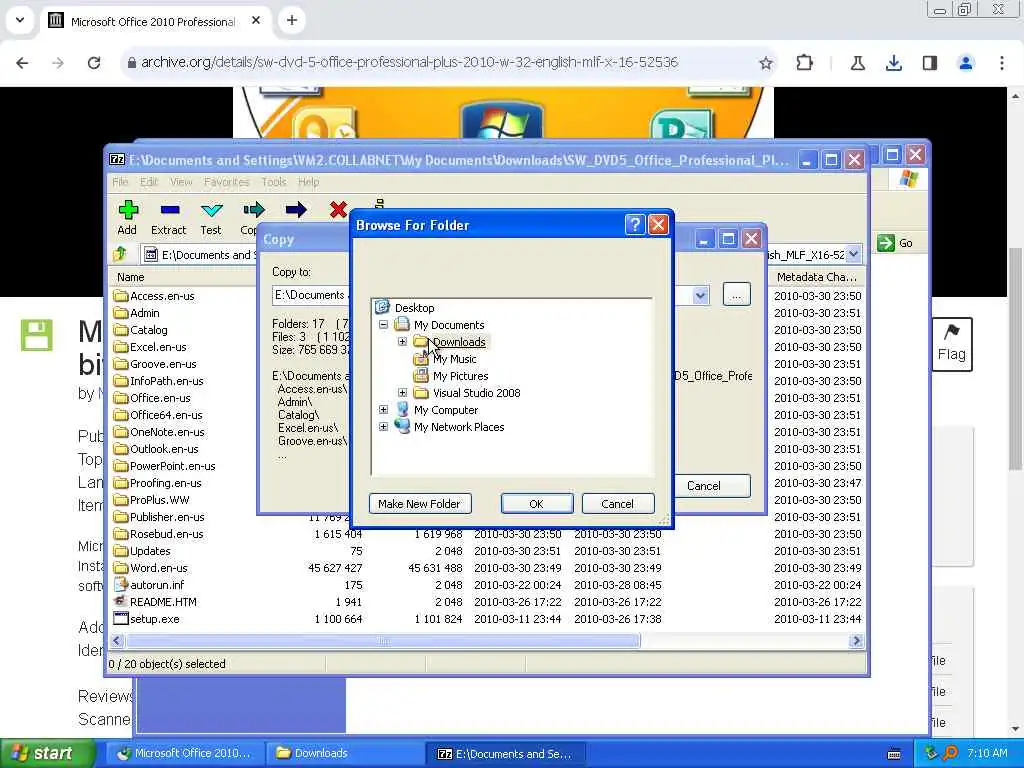Image resolution: width=1024 pixels, height=768 pixels.
Task: Expand the My Computer tree node
Action: tap(383, 409)
